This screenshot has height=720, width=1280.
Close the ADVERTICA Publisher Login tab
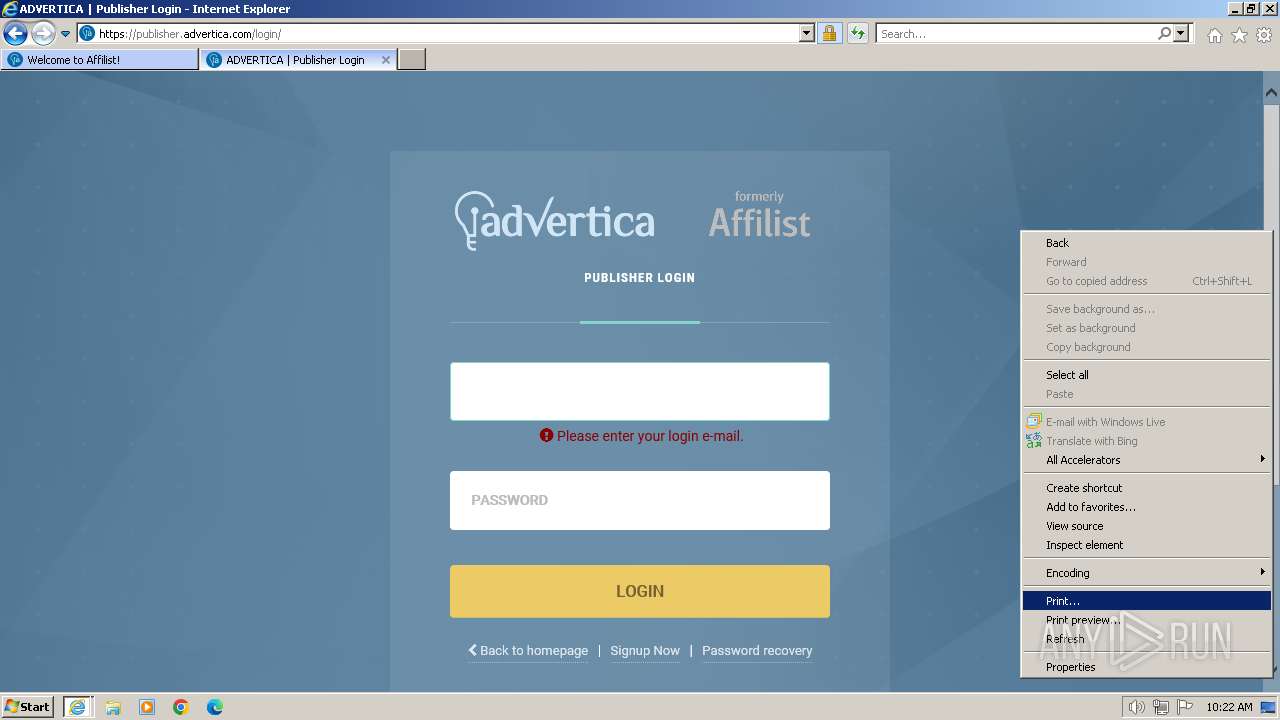tap(386, 60)
